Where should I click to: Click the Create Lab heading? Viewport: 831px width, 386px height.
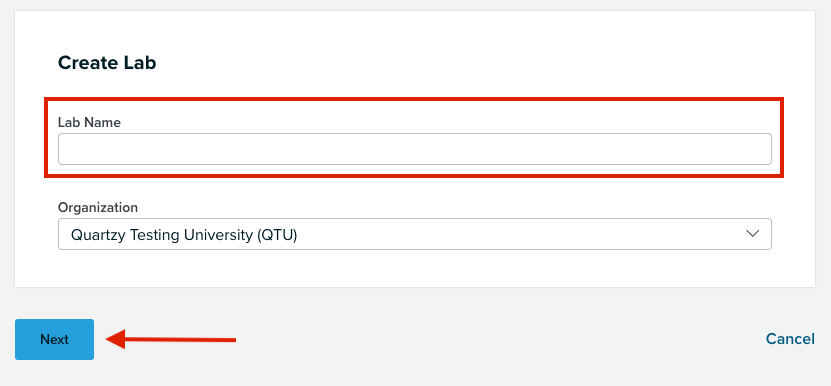[x=107, y=63]
